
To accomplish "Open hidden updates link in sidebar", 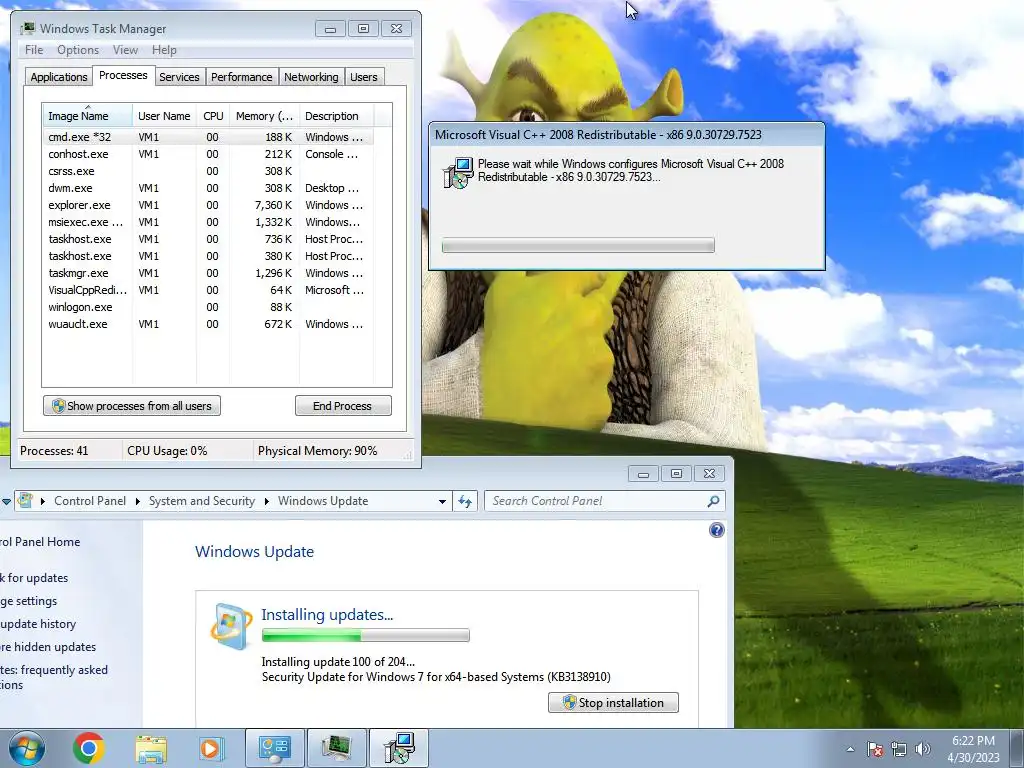I will pos(48,647).
